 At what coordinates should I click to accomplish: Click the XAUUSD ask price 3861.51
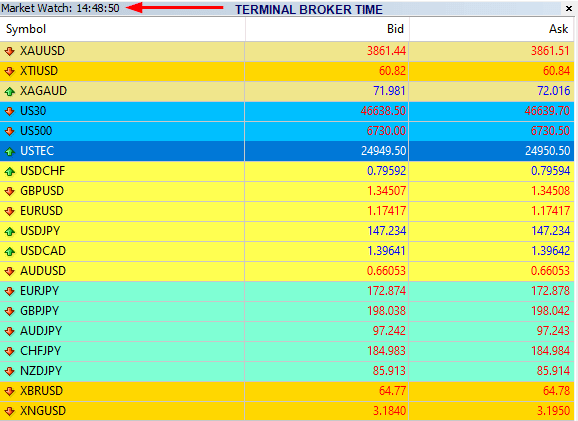point(550,51)
